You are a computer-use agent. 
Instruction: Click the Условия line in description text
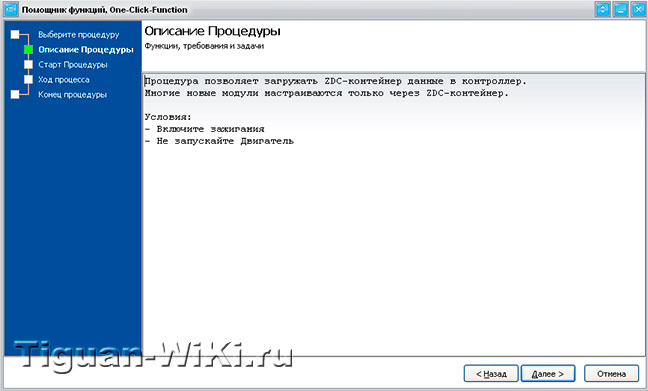click(168, 117)
